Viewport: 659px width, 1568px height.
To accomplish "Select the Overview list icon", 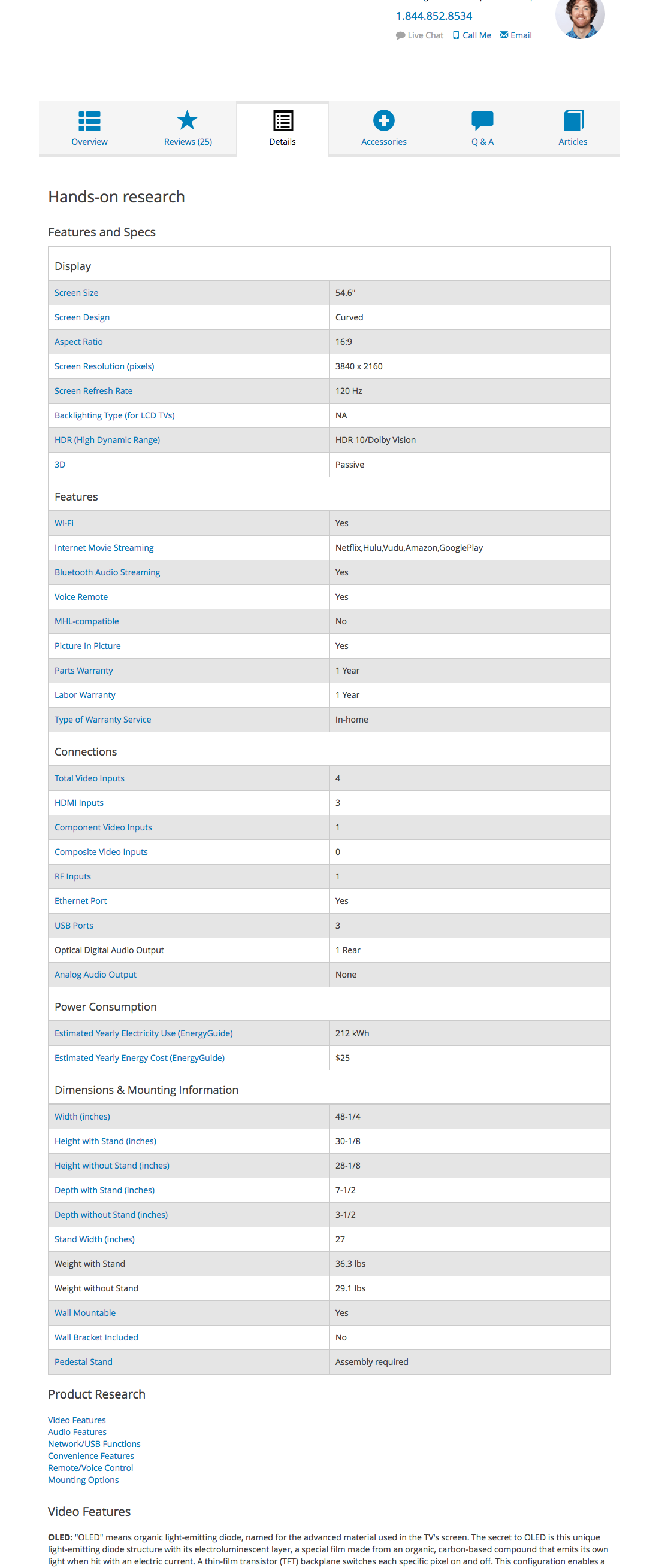I will point(89,120).
